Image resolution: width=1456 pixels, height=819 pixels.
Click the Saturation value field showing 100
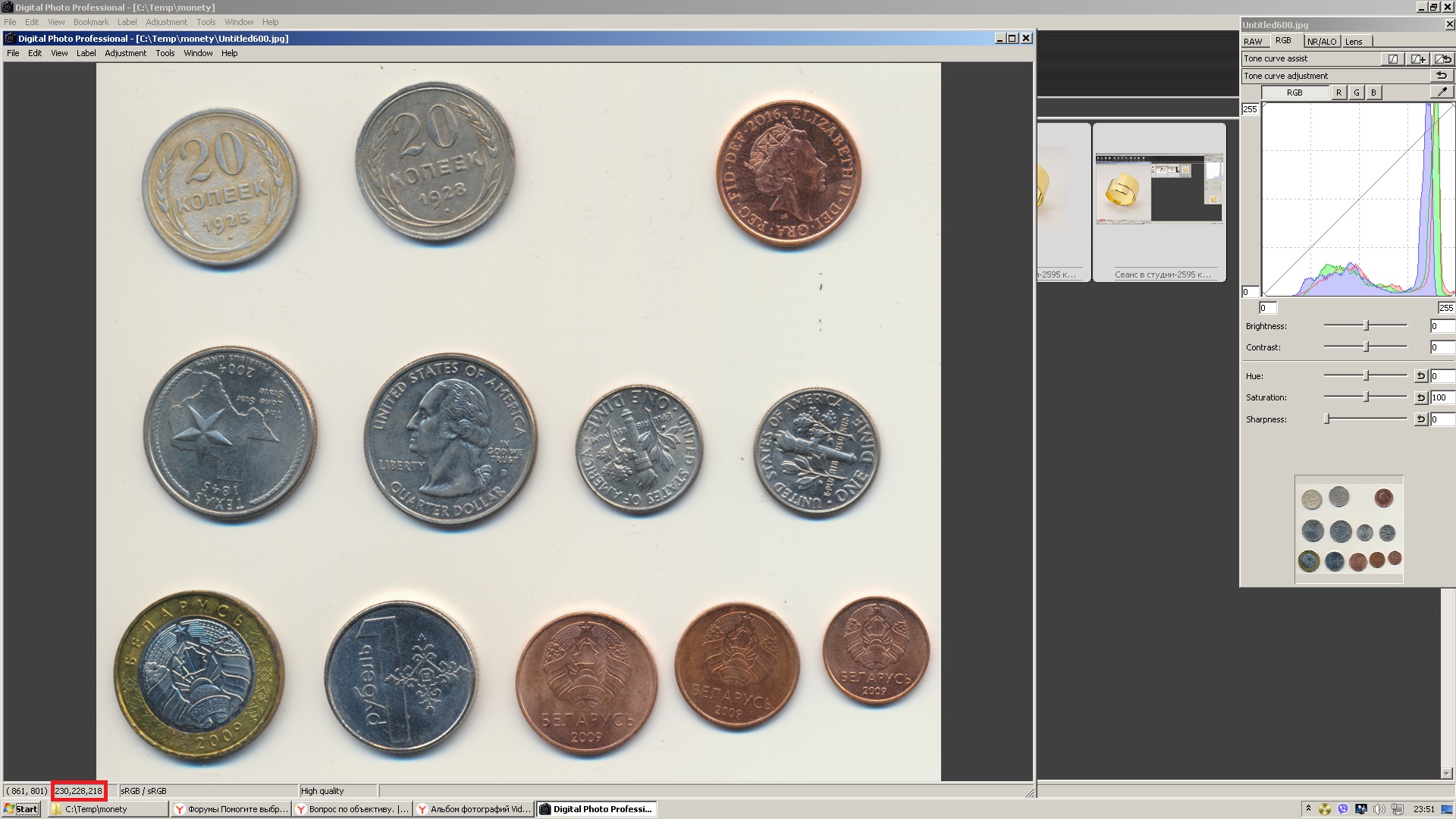[x=1442, y=397]
